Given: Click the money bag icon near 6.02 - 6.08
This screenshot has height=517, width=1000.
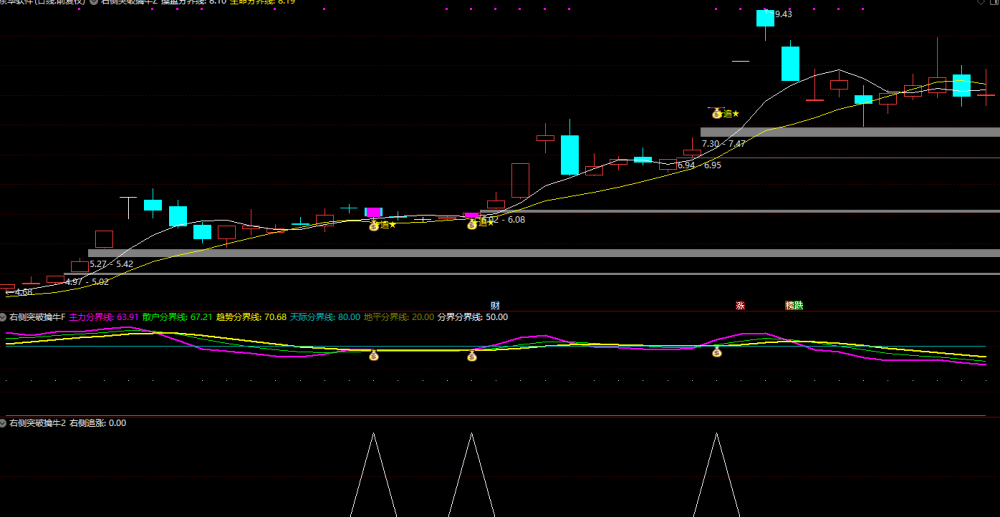Looking at the screenshot, I should [x=472, y=224].
